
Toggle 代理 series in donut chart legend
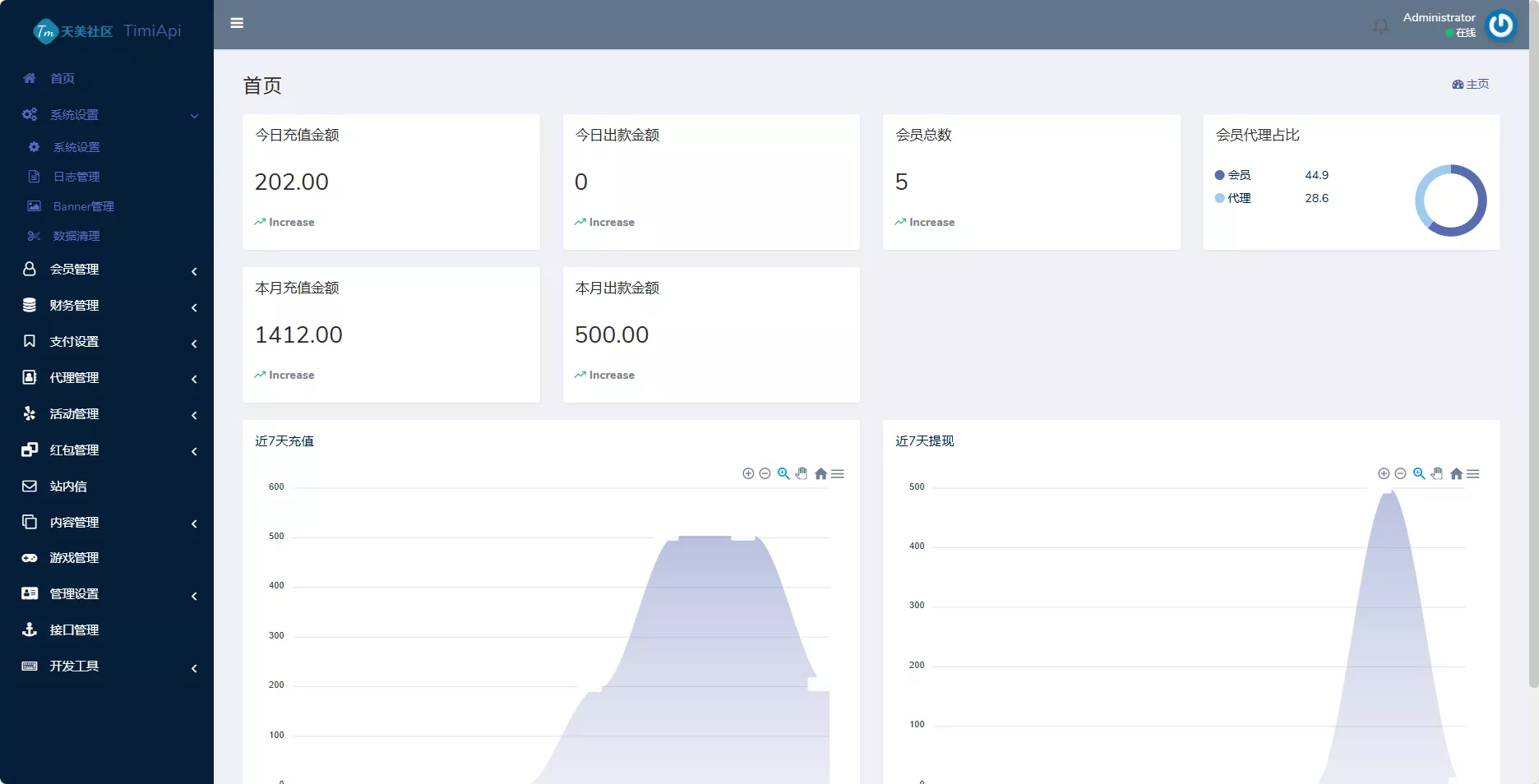click(1233, 198)
